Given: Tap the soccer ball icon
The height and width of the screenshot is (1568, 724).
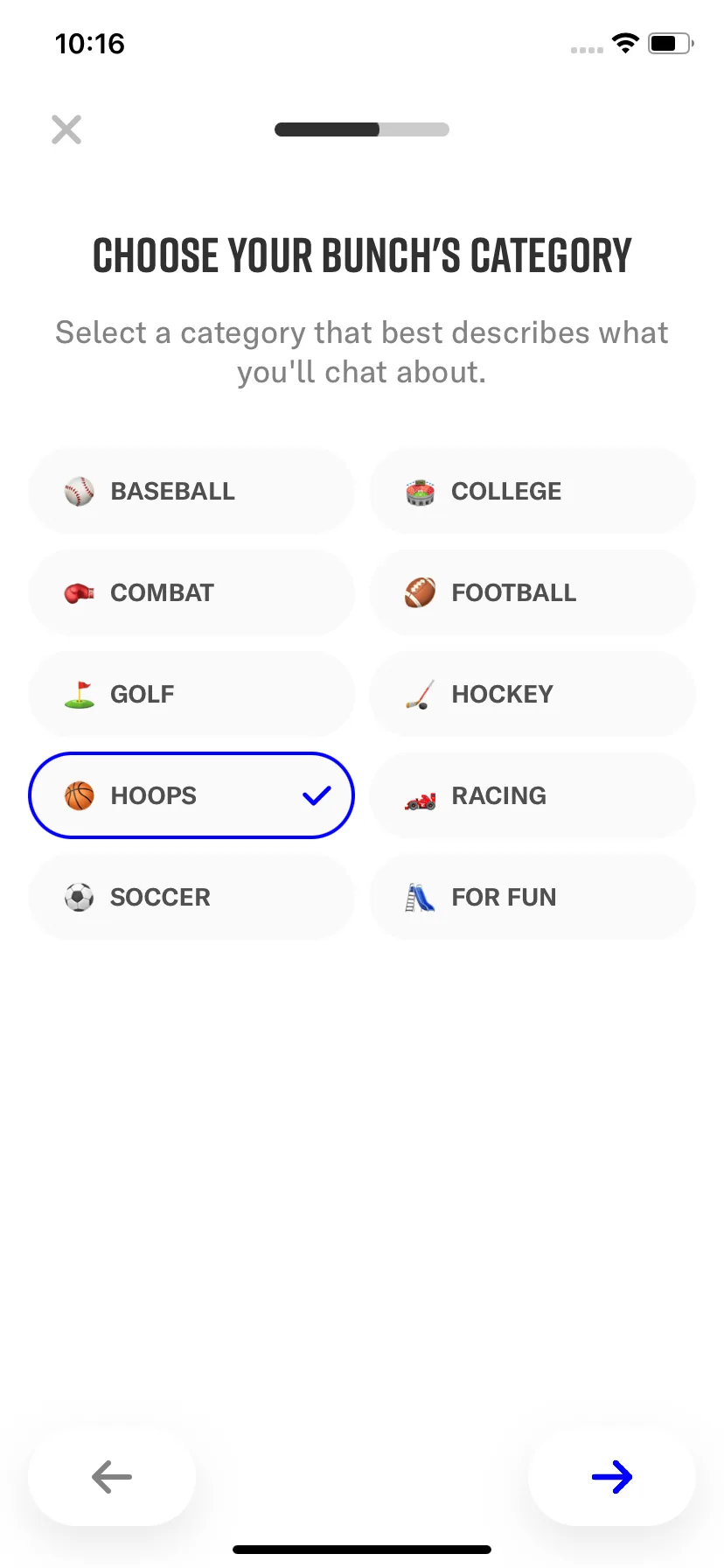Looking at the screenshot, I should tap(79, 898).
